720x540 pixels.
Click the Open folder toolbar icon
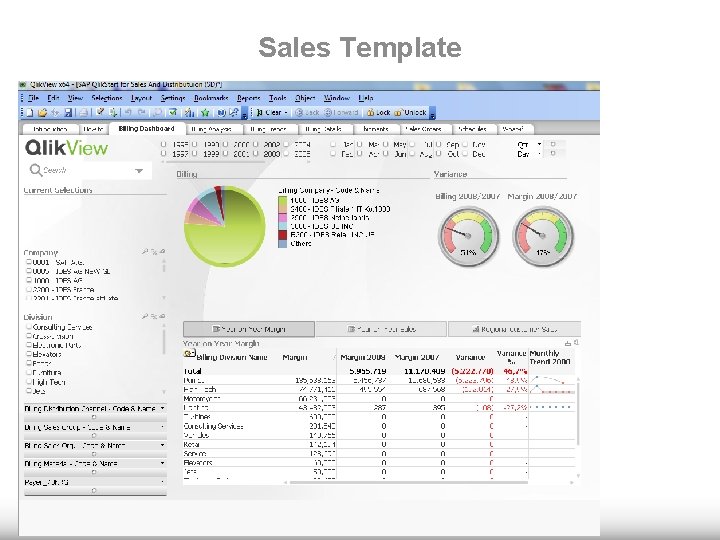[x=42, y=112]
